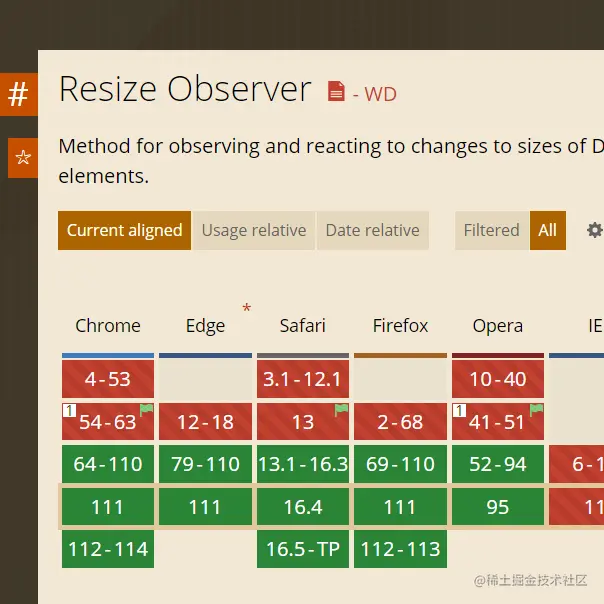
Task: Select Edge 79-110 cell
Action: pyautogui.click(x=205, y=464)
